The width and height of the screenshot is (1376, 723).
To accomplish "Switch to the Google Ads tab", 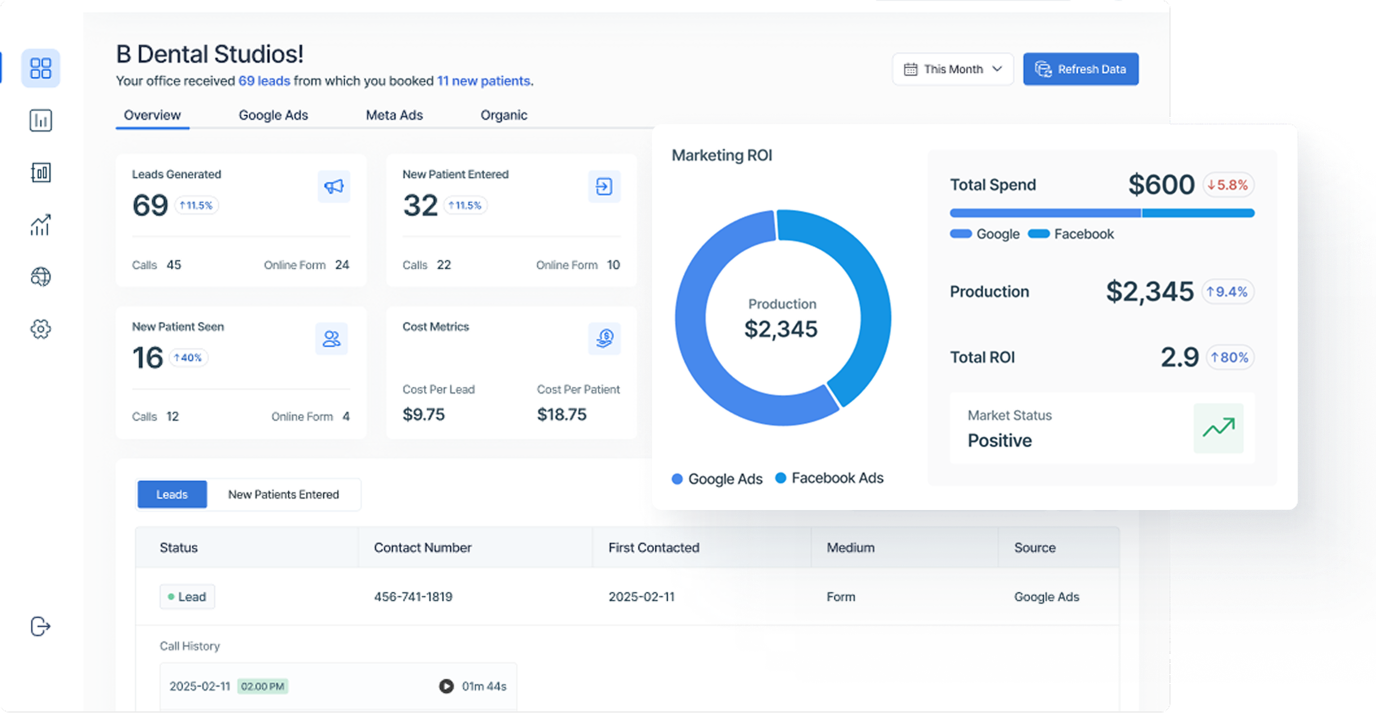I will click(273, 115).
